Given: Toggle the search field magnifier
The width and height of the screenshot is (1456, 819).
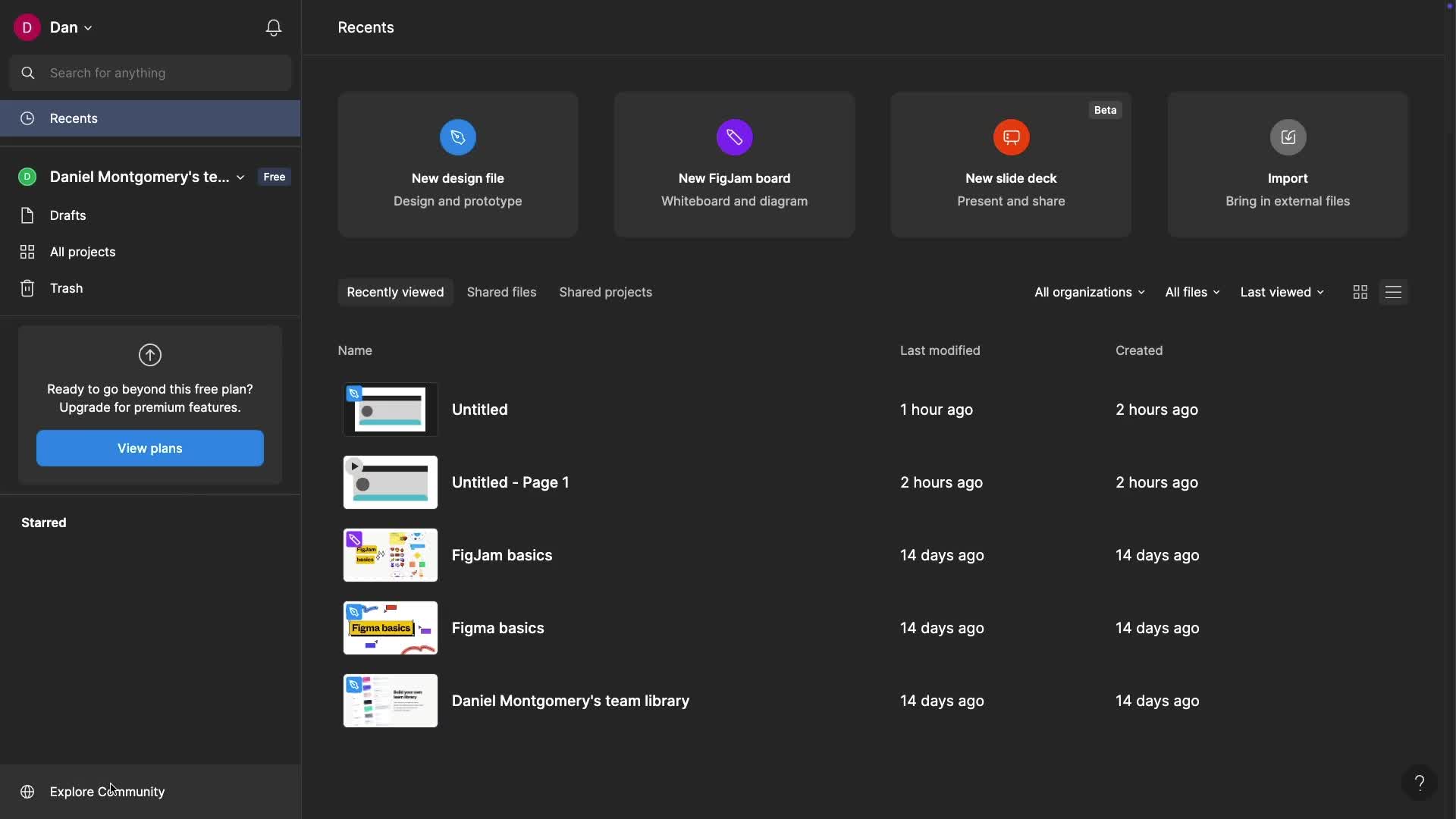Looking at the screenshot, I should pyautogui.click(x=28, y=73).
